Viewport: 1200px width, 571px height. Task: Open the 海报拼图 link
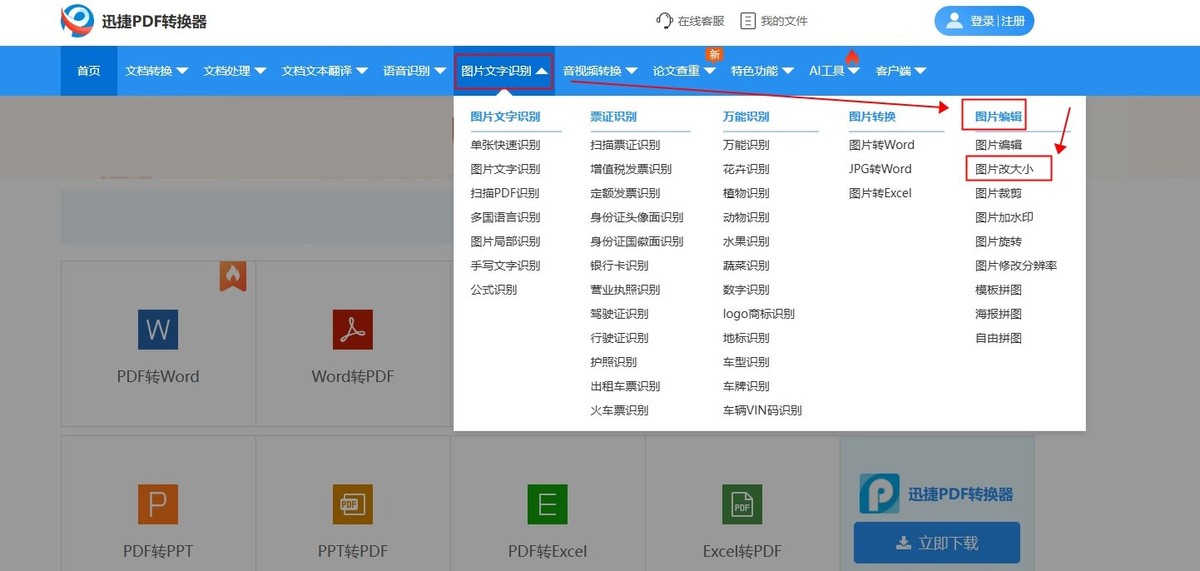click(998, 313)
